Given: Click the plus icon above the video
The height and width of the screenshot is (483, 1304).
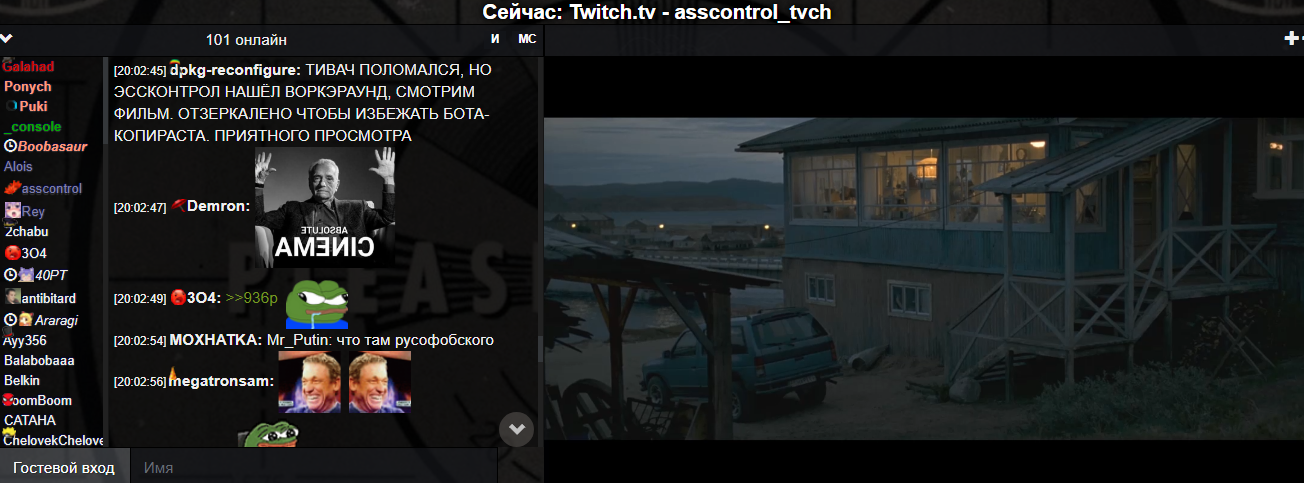Looking at the screenshot, I should pos(1290,39).
